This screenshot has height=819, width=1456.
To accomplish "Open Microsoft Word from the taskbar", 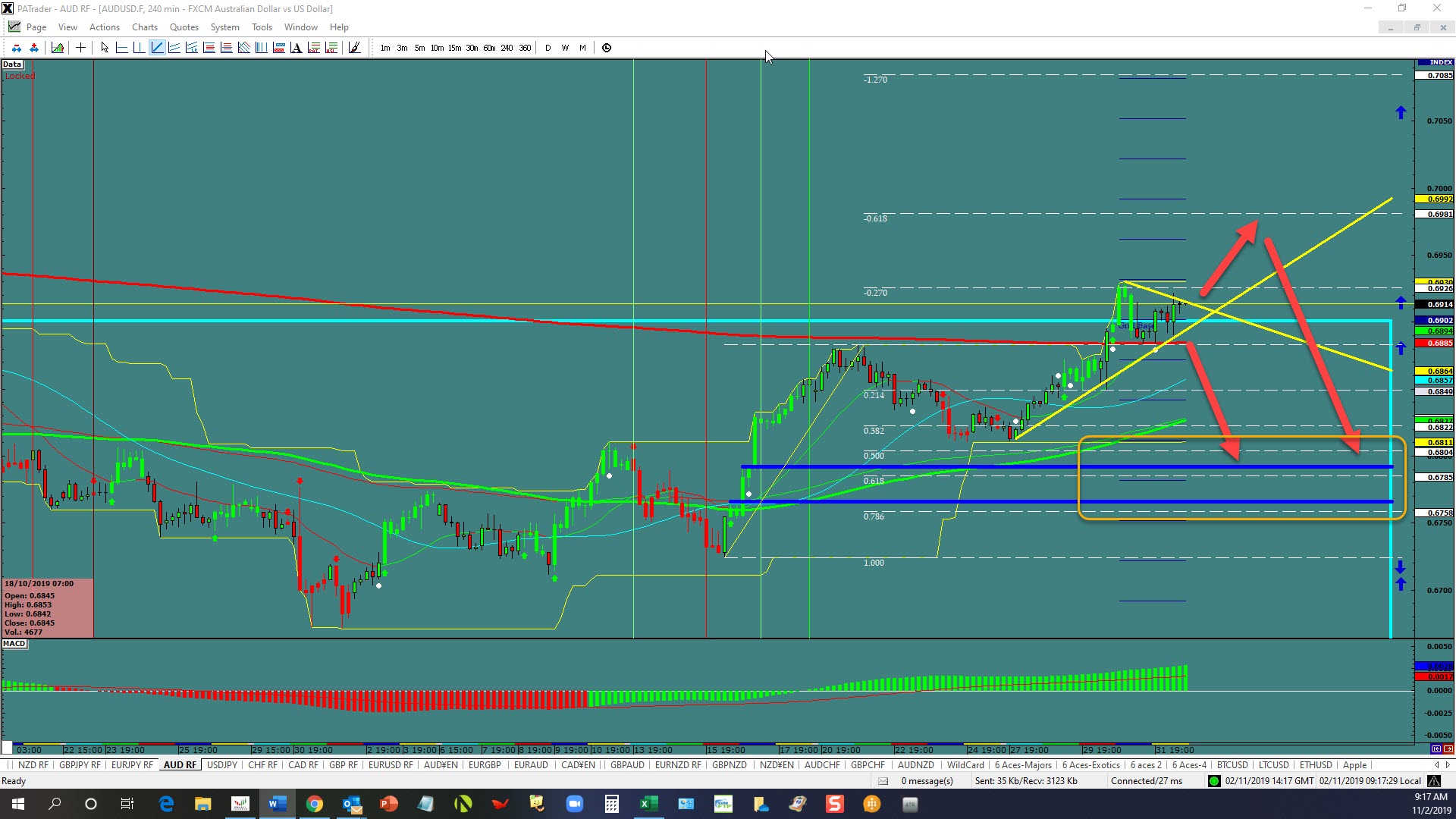I will click(277, 804).
